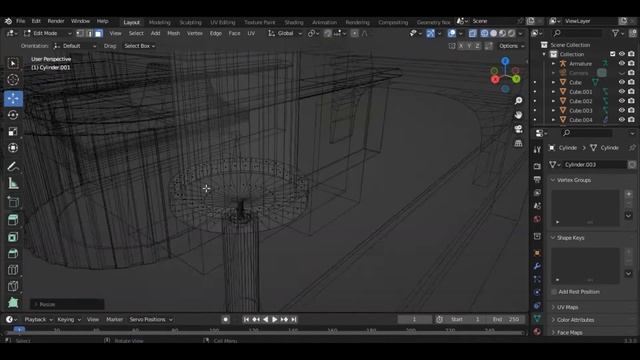Image resolution: width=640 pixels, height=360 pixels.
Task: Switch to the Modeling workspace tab
Action: (160, 22)
